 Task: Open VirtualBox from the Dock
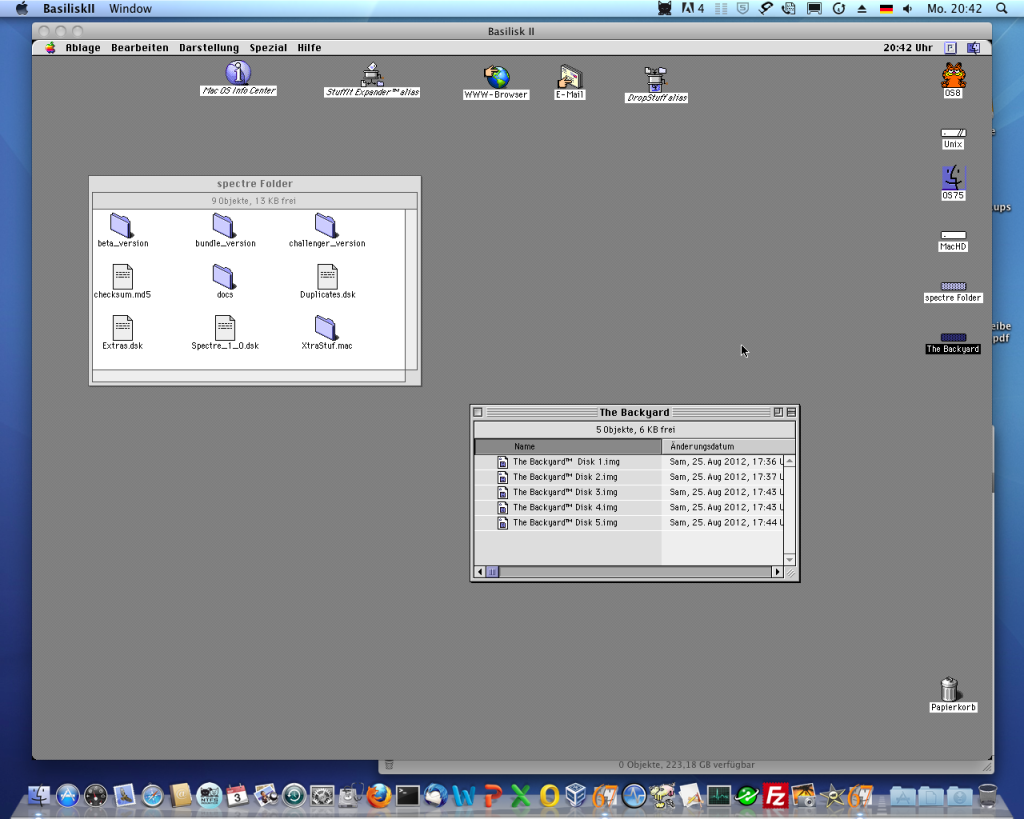[x=576, y=795]
